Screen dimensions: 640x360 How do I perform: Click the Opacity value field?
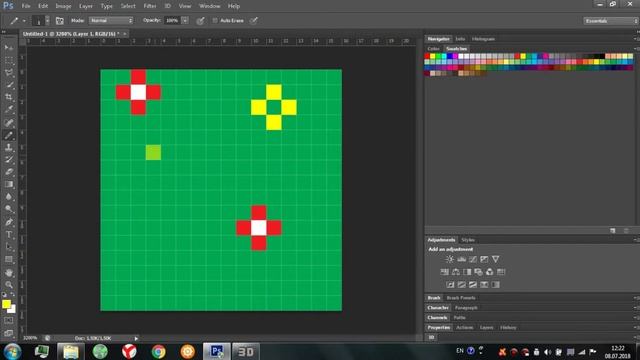click(172, 20)
